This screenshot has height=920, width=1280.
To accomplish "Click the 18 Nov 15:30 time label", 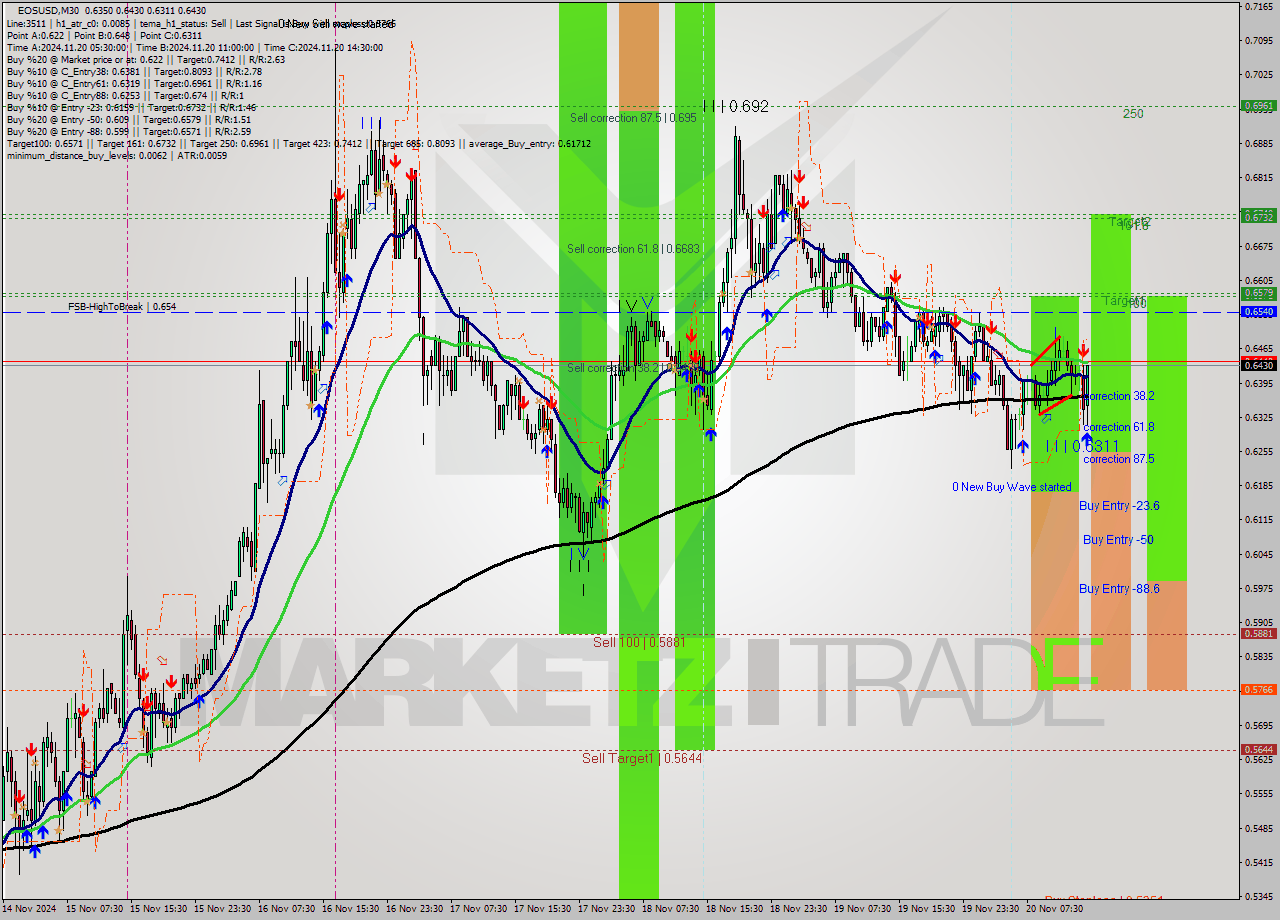I will [x=737, y=909].
